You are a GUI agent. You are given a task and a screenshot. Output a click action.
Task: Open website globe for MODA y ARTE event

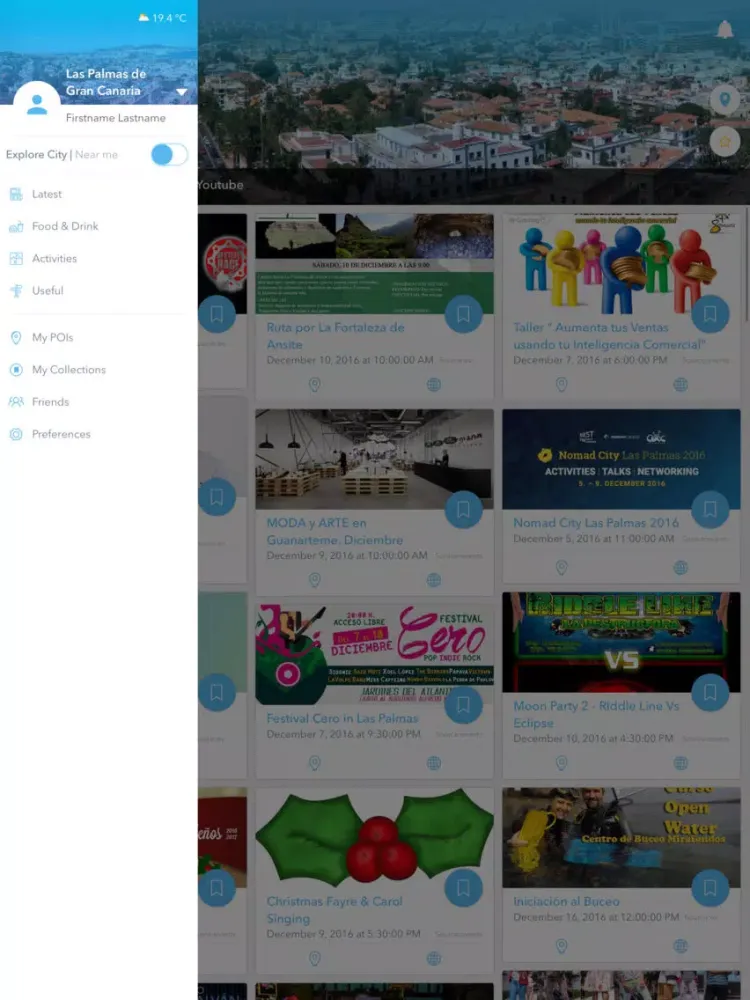pyautogui.click(x=434, y=580)
